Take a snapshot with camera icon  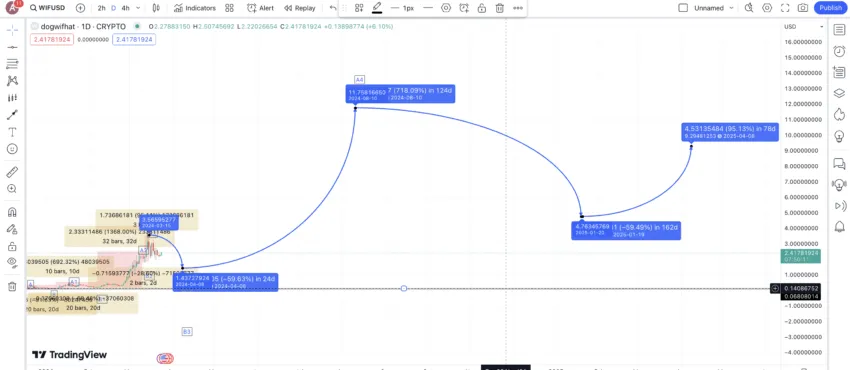coord(803,8)
